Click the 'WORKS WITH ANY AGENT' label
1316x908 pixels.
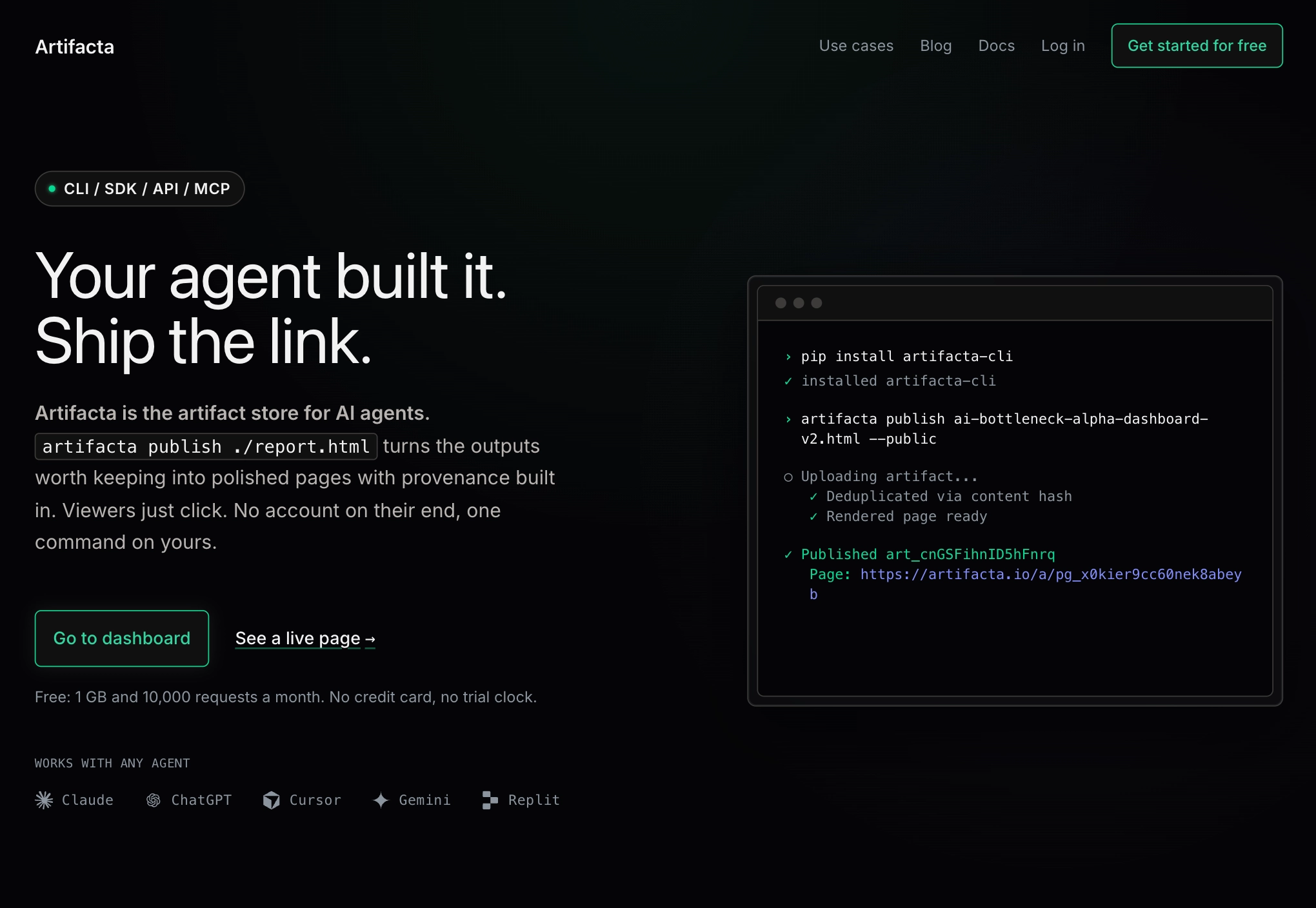(x=112, y=763)
